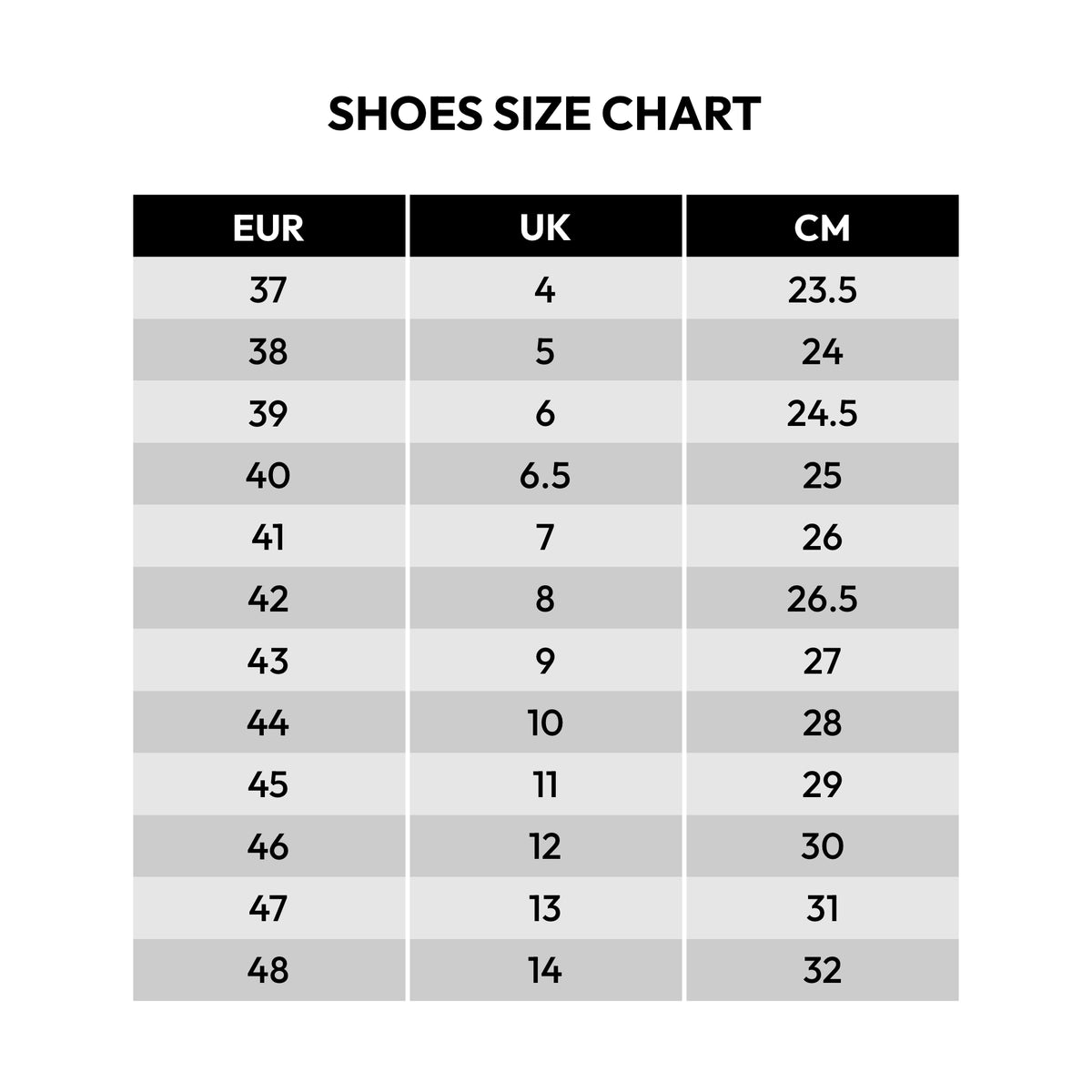Click UK size 6.5 cell

coord(545,475)
